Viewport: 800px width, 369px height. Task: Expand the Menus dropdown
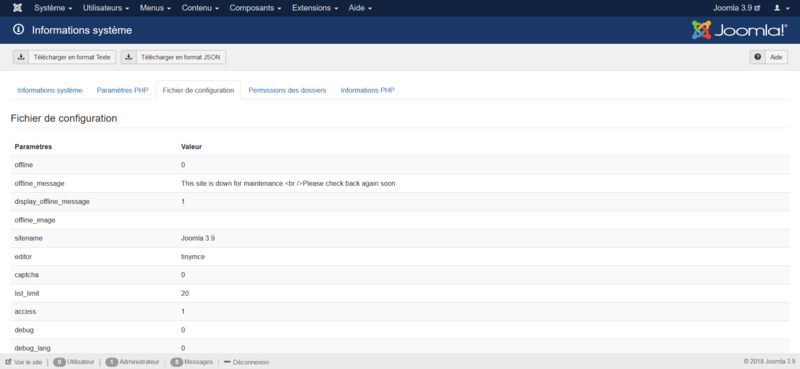tap(155, 8)
